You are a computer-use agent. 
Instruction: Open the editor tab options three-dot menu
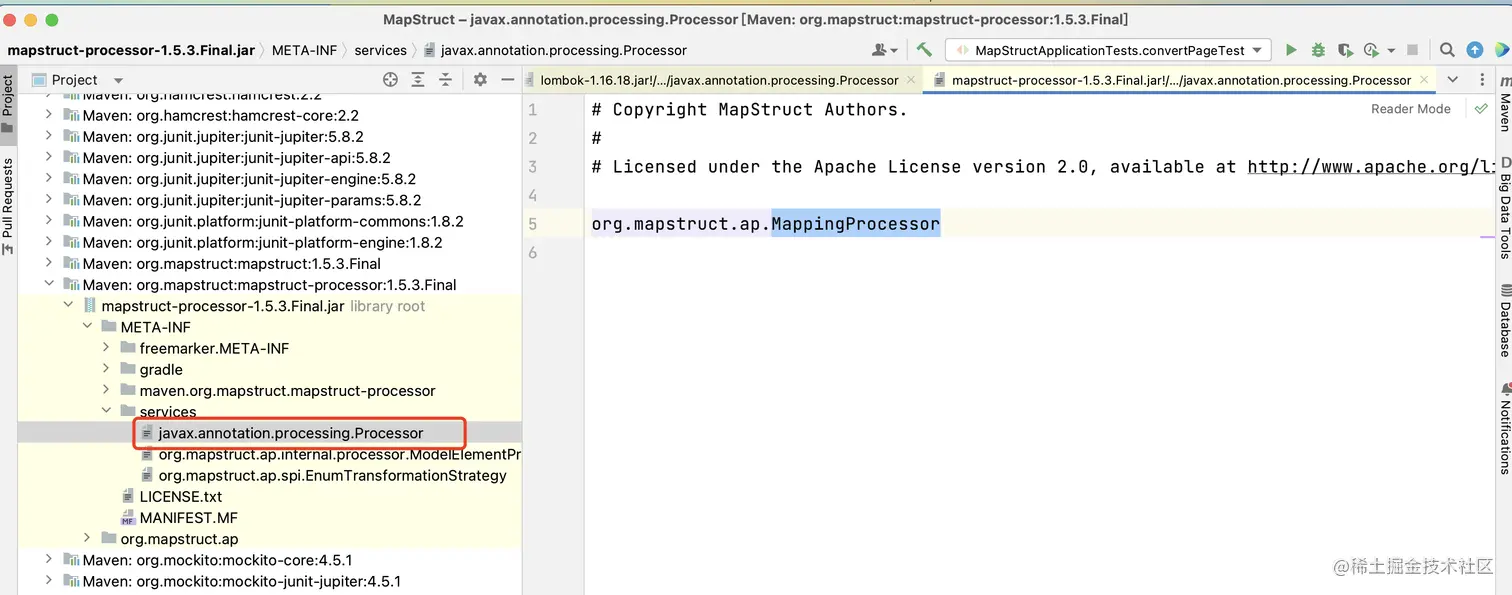coord(1480,80)
